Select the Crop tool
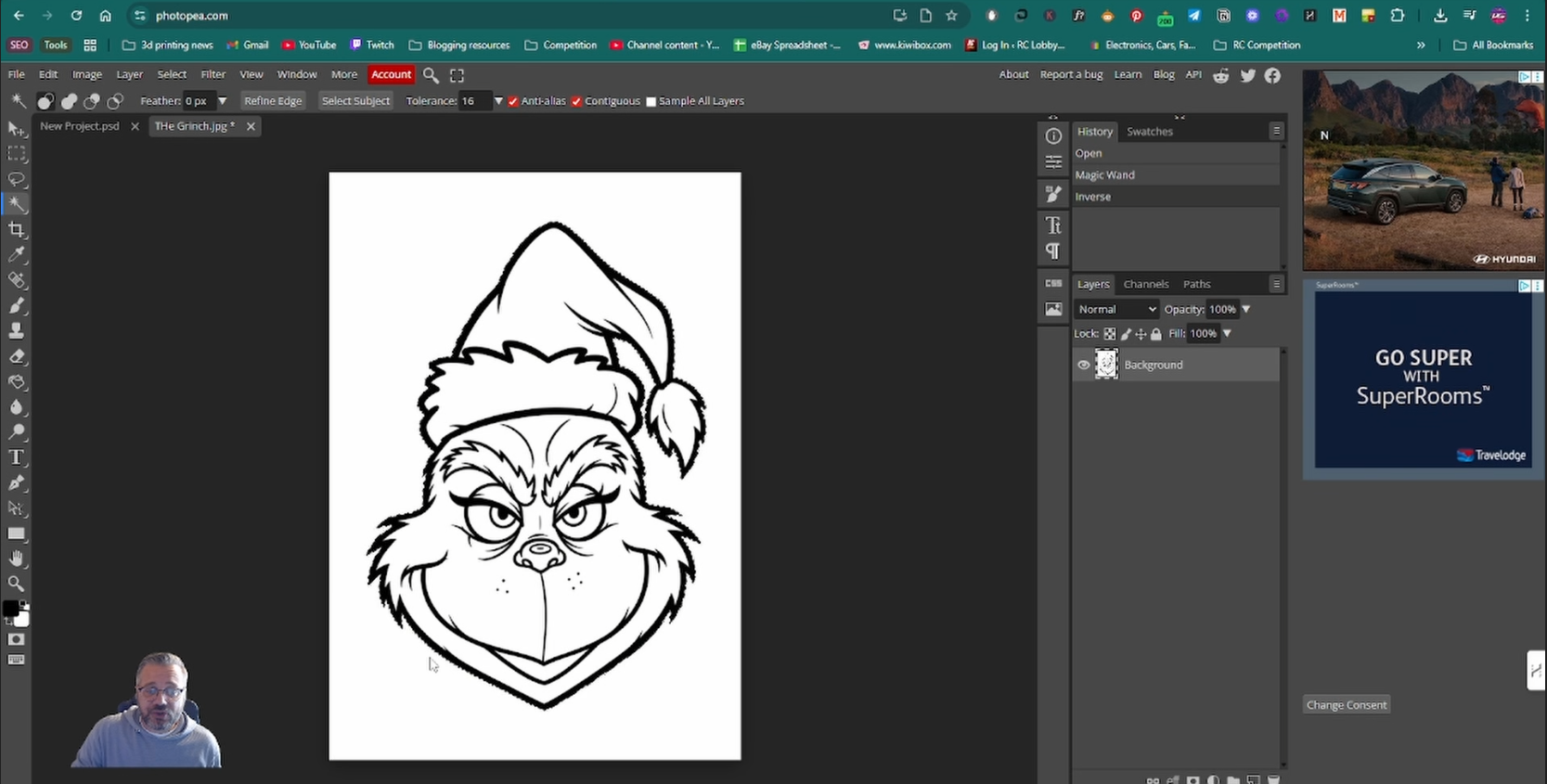This screenshot has width=1547, height=784. 17,229
